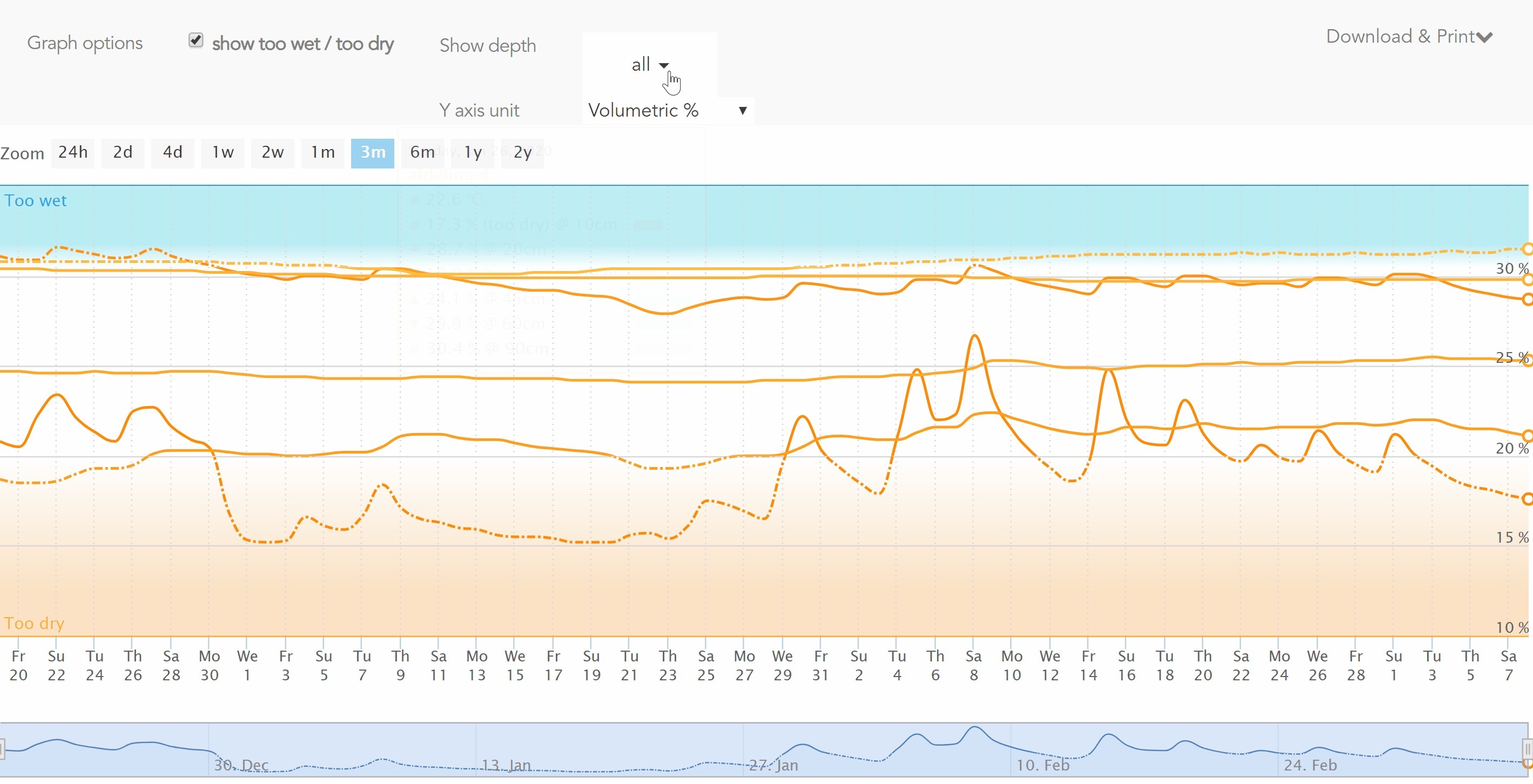The width and height of the screenshot is (1533, 784).
Task: Select 1m zoom range
Action: (322, 153)
